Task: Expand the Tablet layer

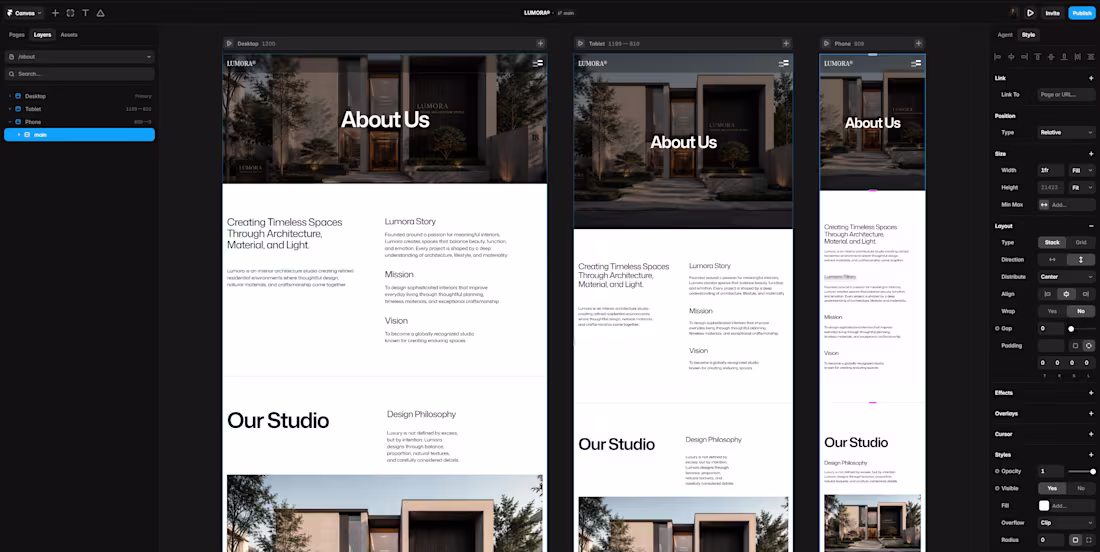Action: tap(10, 109)
